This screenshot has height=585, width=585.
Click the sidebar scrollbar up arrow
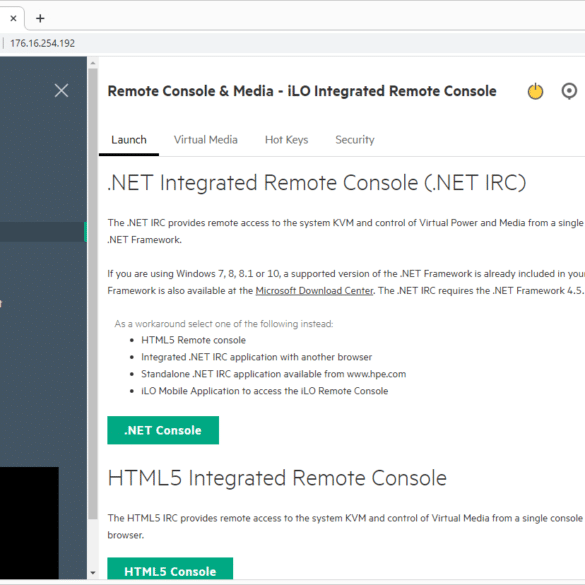[93, 63]
